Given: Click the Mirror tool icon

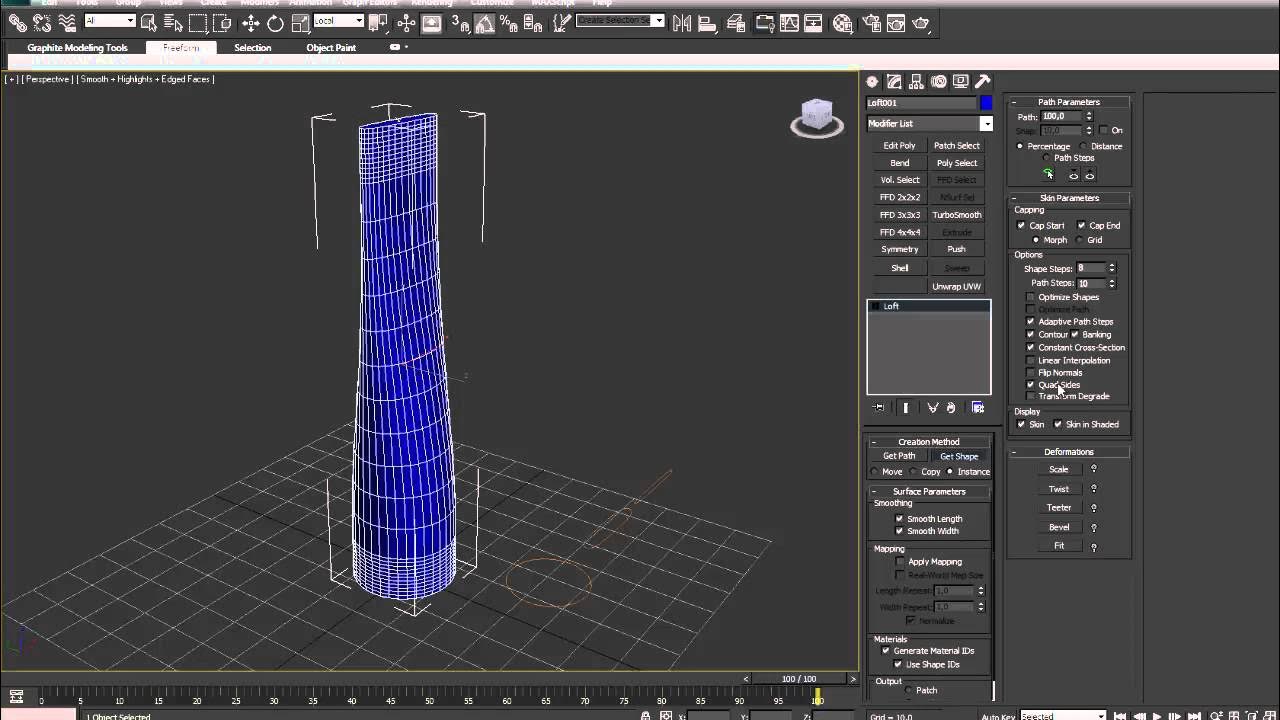Looking at the screenshot, I should tap(683, 23).
